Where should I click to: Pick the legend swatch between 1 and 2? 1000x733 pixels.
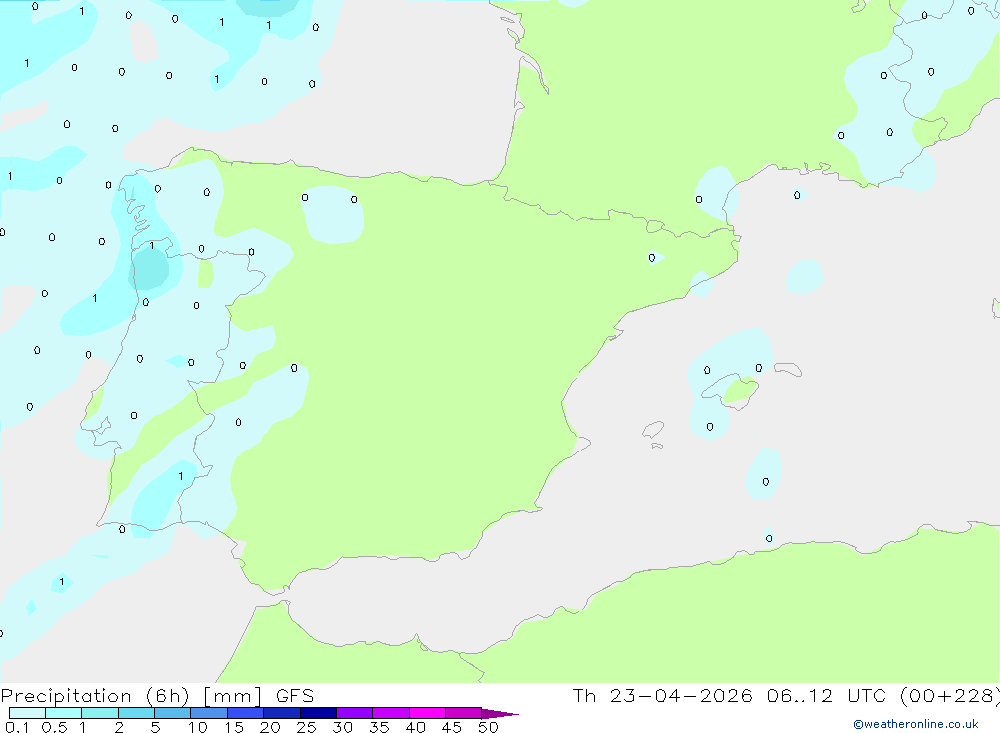click(x=100, y=713)
